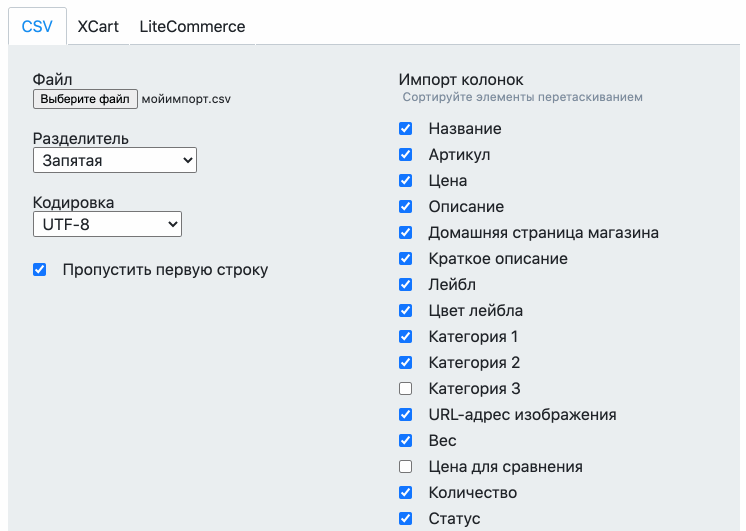This screenshot has width=746, height=531.
Task: Toggle the Лейбл checkbox
Action: pos(405,285)
